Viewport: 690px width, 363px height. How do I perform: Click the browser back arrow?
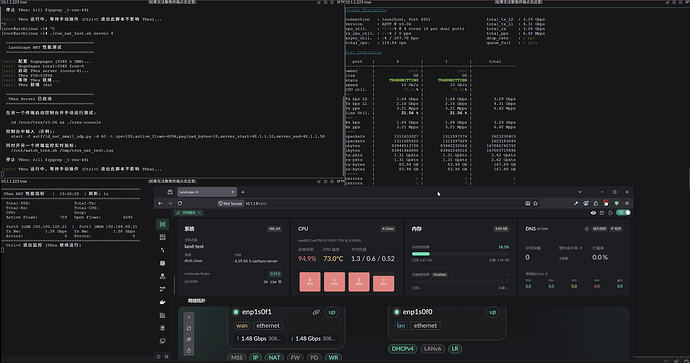tap(161, 203)
